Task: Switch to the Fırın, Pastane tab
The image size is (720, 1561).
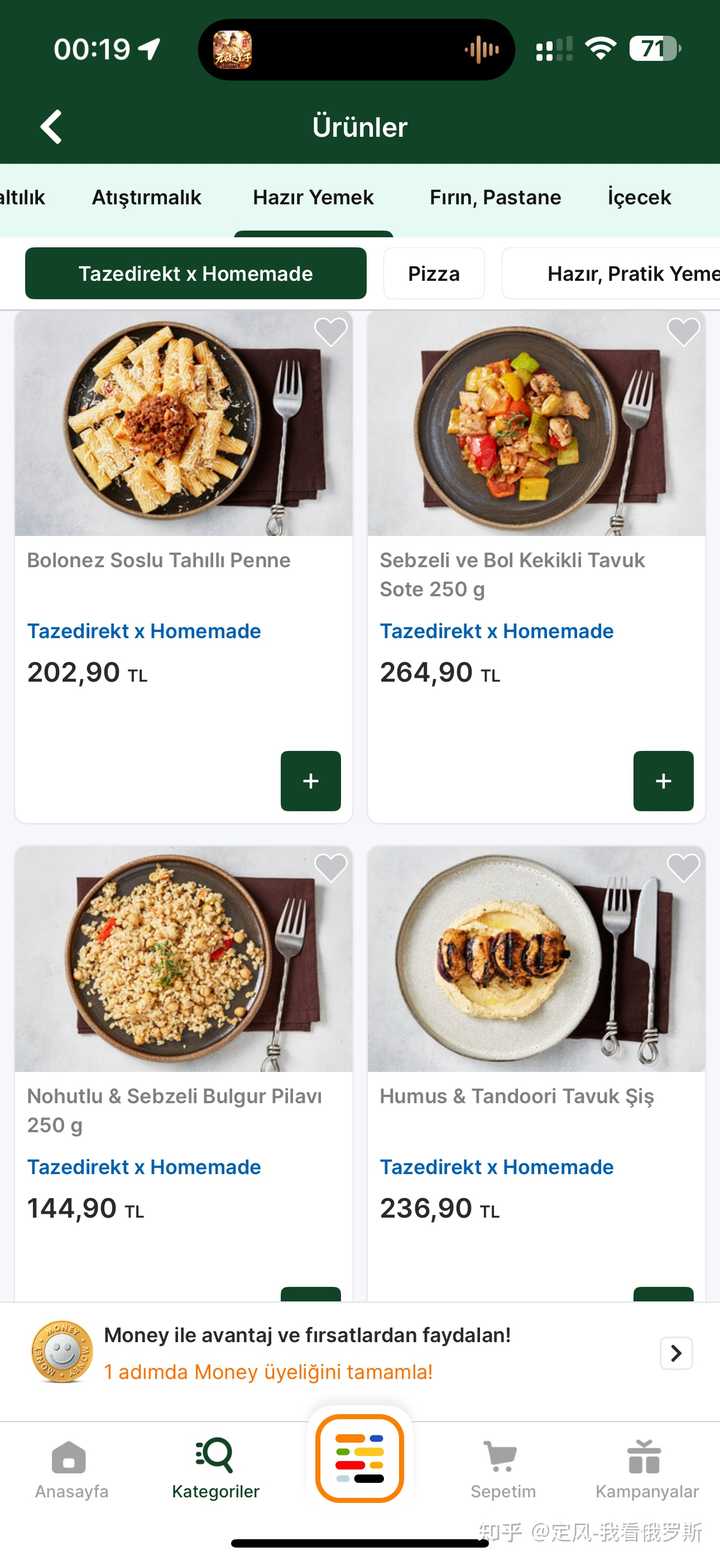Action: pos(495,198)
